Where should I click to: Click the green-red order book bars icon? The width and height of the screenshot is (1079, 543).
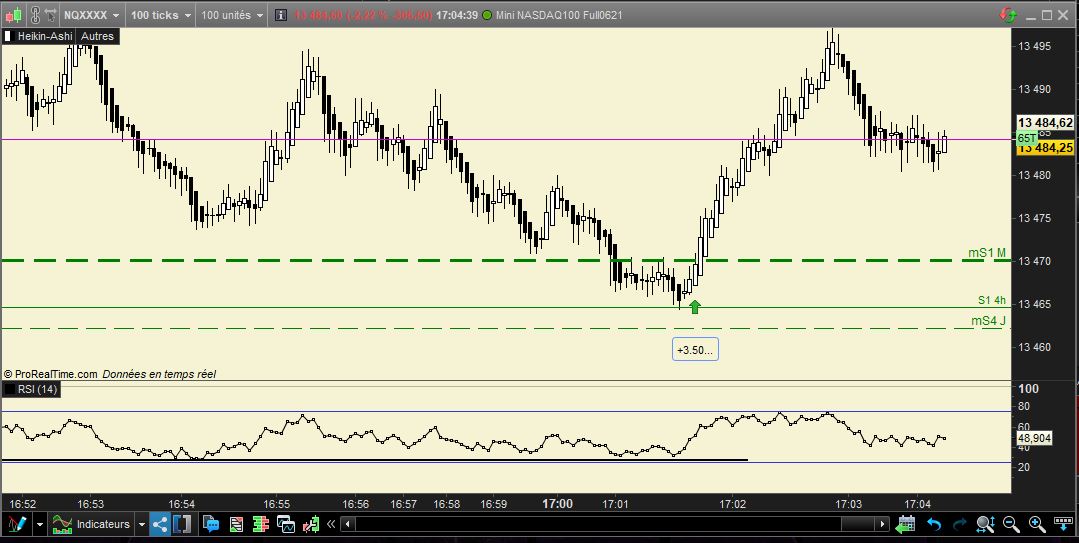coord(260,524)
